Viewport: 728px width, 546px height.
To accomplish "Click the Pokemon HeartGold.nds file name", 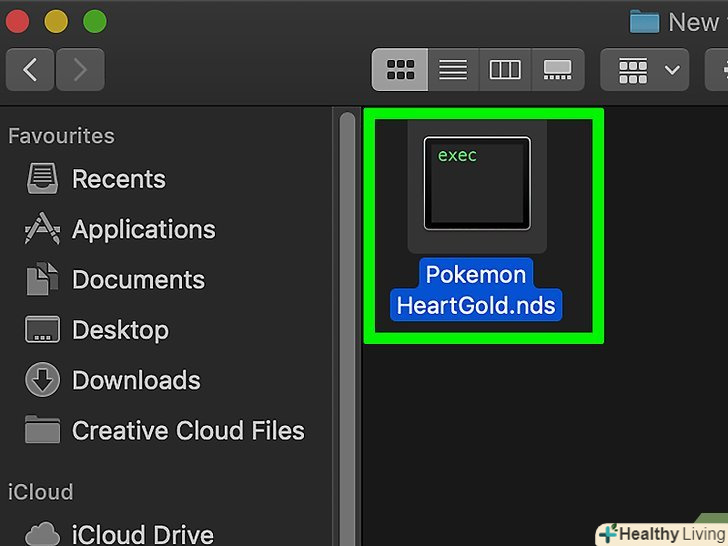I will [476, 290].
